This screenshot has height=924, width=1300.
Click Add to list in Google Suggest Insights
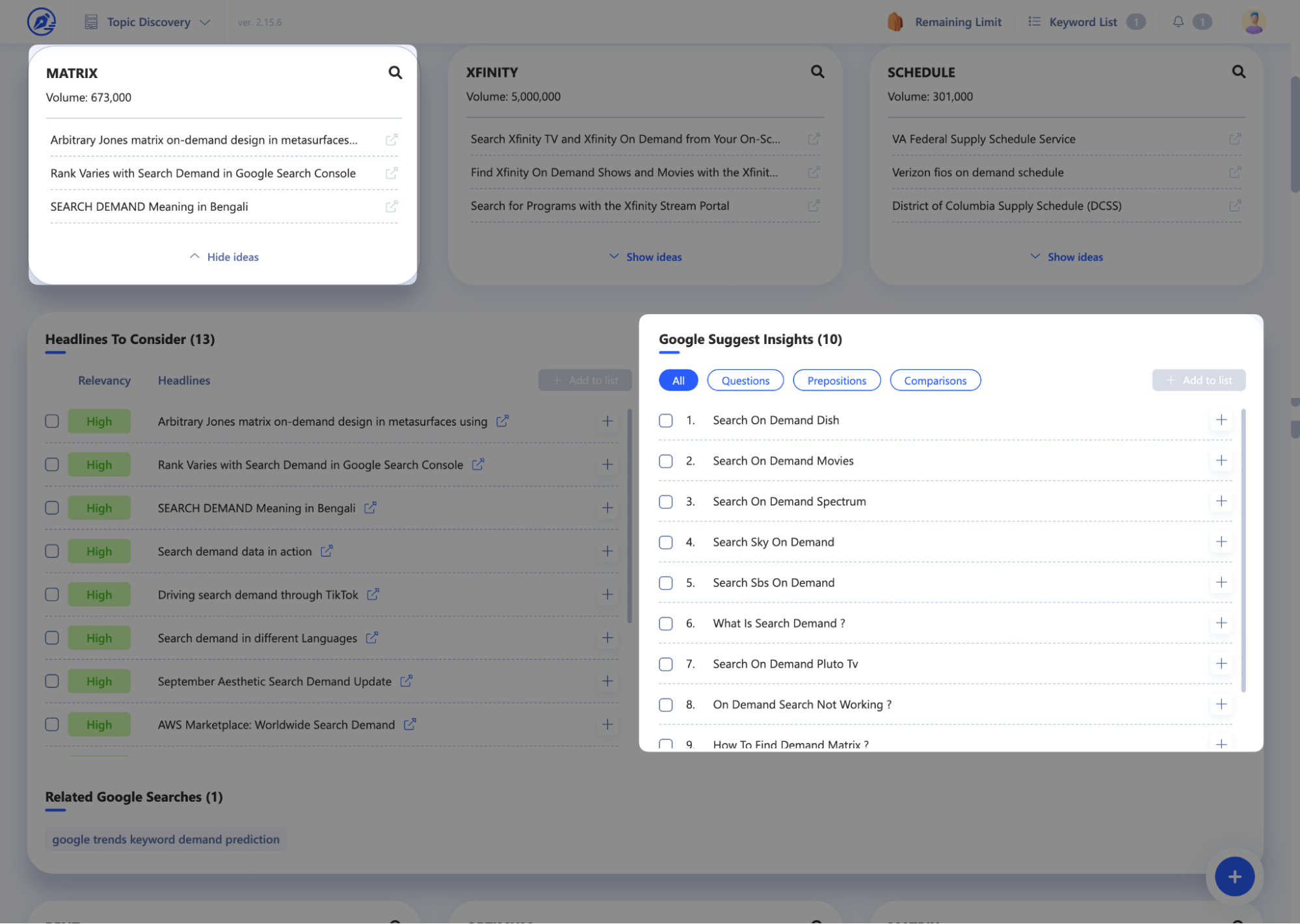tap(1199, 380)
